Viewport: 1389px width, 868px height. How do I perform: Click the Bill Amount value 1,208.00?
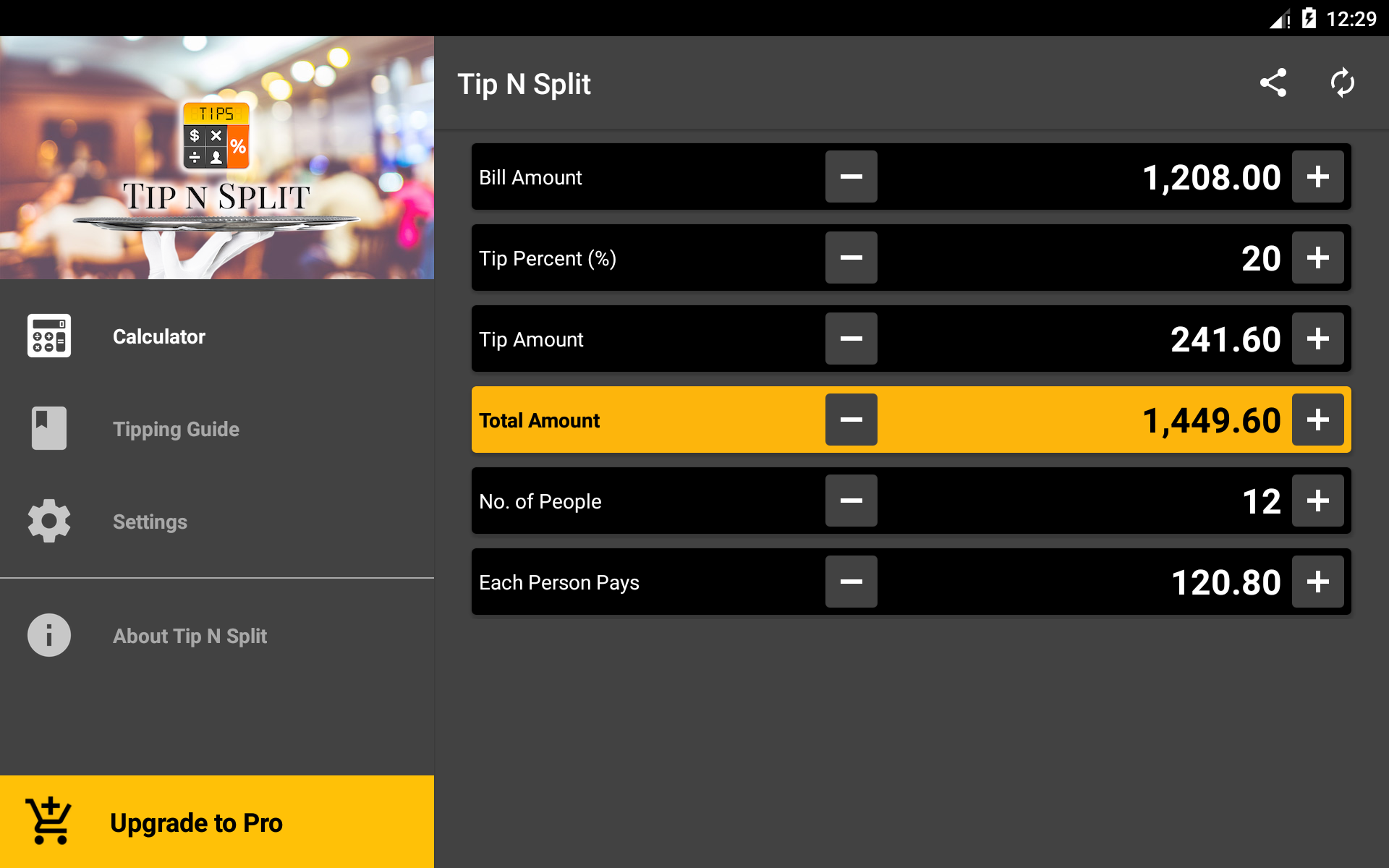(x=1212, y=177)
